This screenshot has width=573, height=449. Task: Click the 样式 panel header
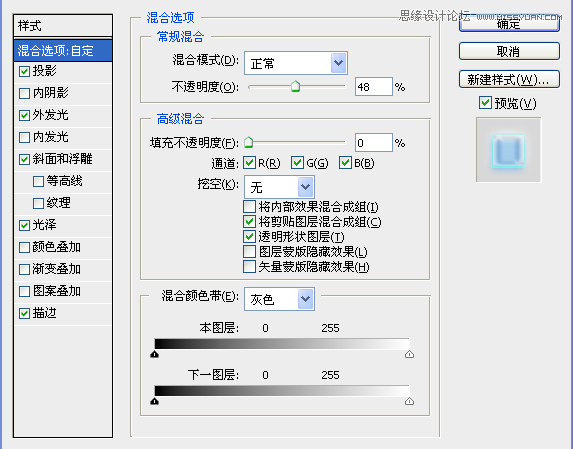pyautogui.click(x=62, y=26)
